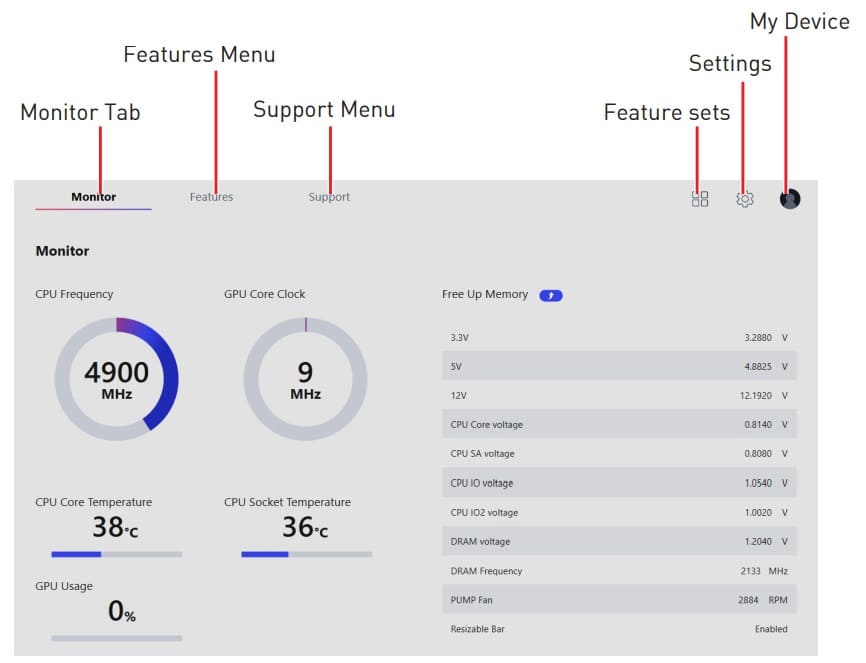Select the 3.3V voltage row
The width and height of the screenshot is (866, 663).
619,338
